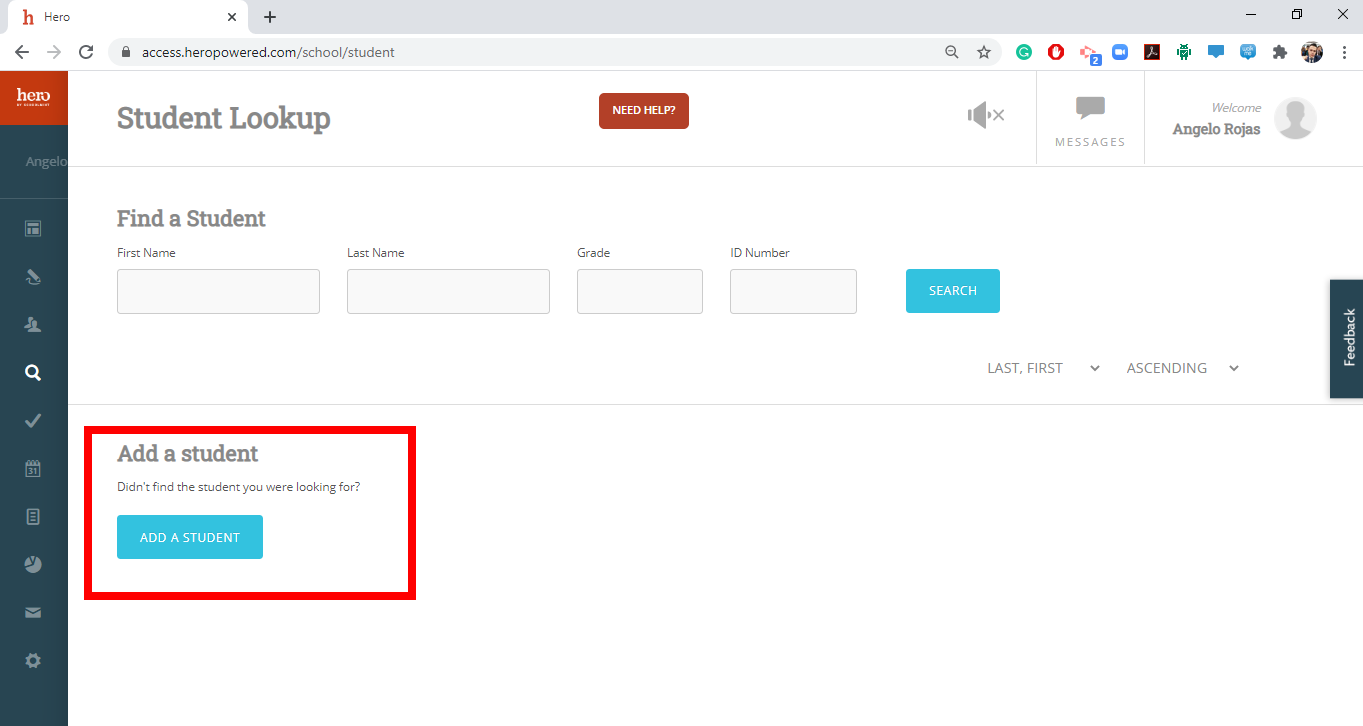The image size is (1363, 726).
Task: Open the dashboard icon in the sidebar
Action: tap(33, 229)
